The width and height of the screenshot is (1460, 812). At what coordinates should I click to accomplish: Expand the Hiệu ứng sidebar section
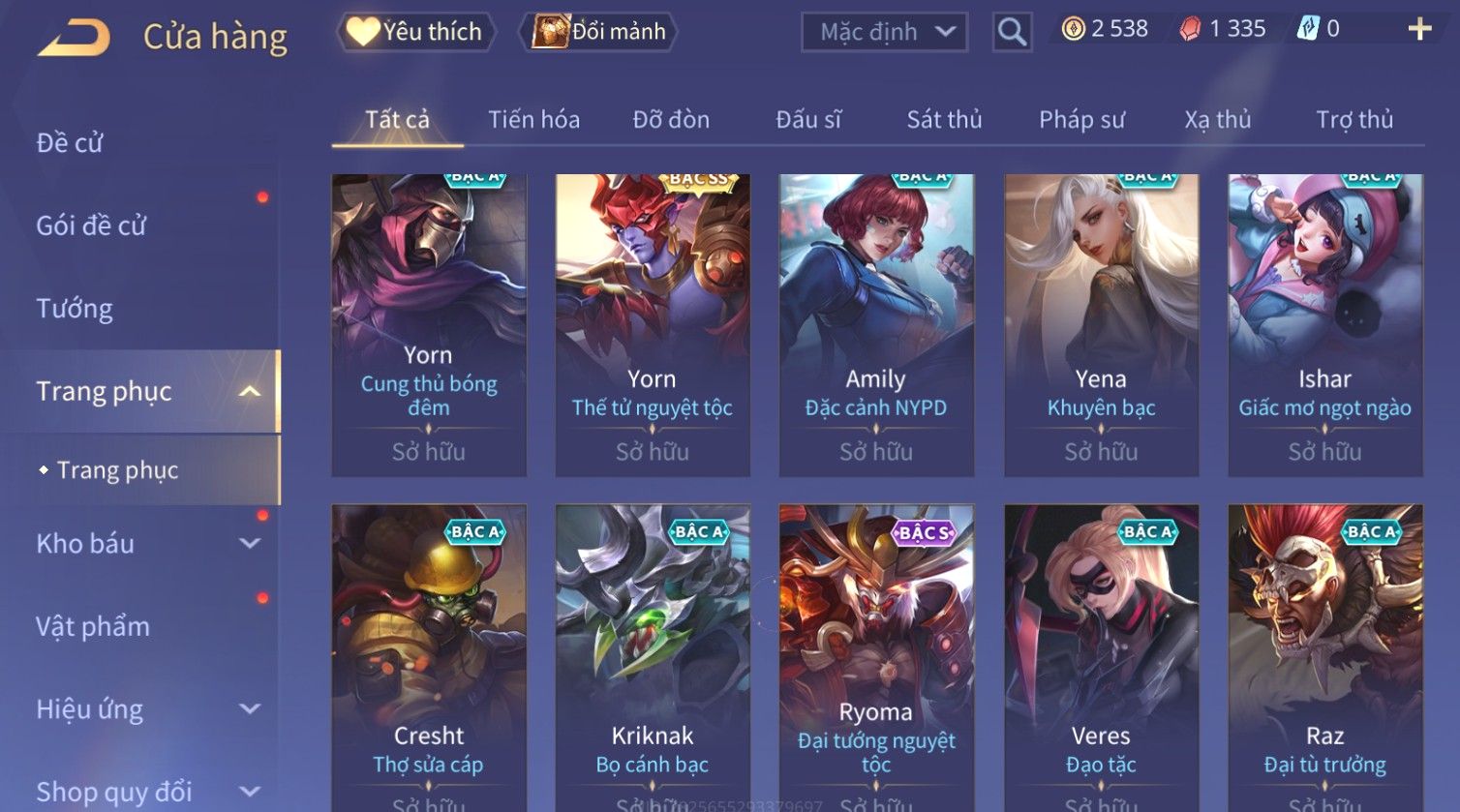pos(249,708)
